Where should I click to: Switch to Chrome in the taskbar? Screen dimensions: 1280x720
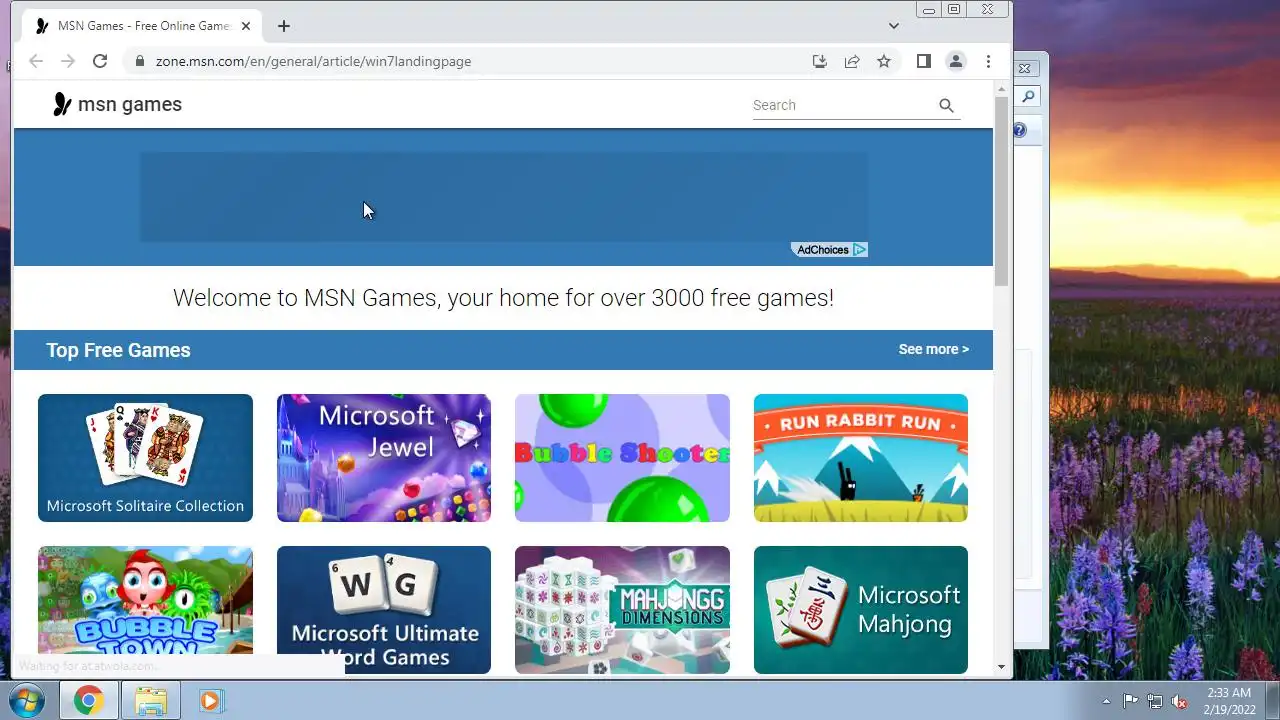coord(88,701)
